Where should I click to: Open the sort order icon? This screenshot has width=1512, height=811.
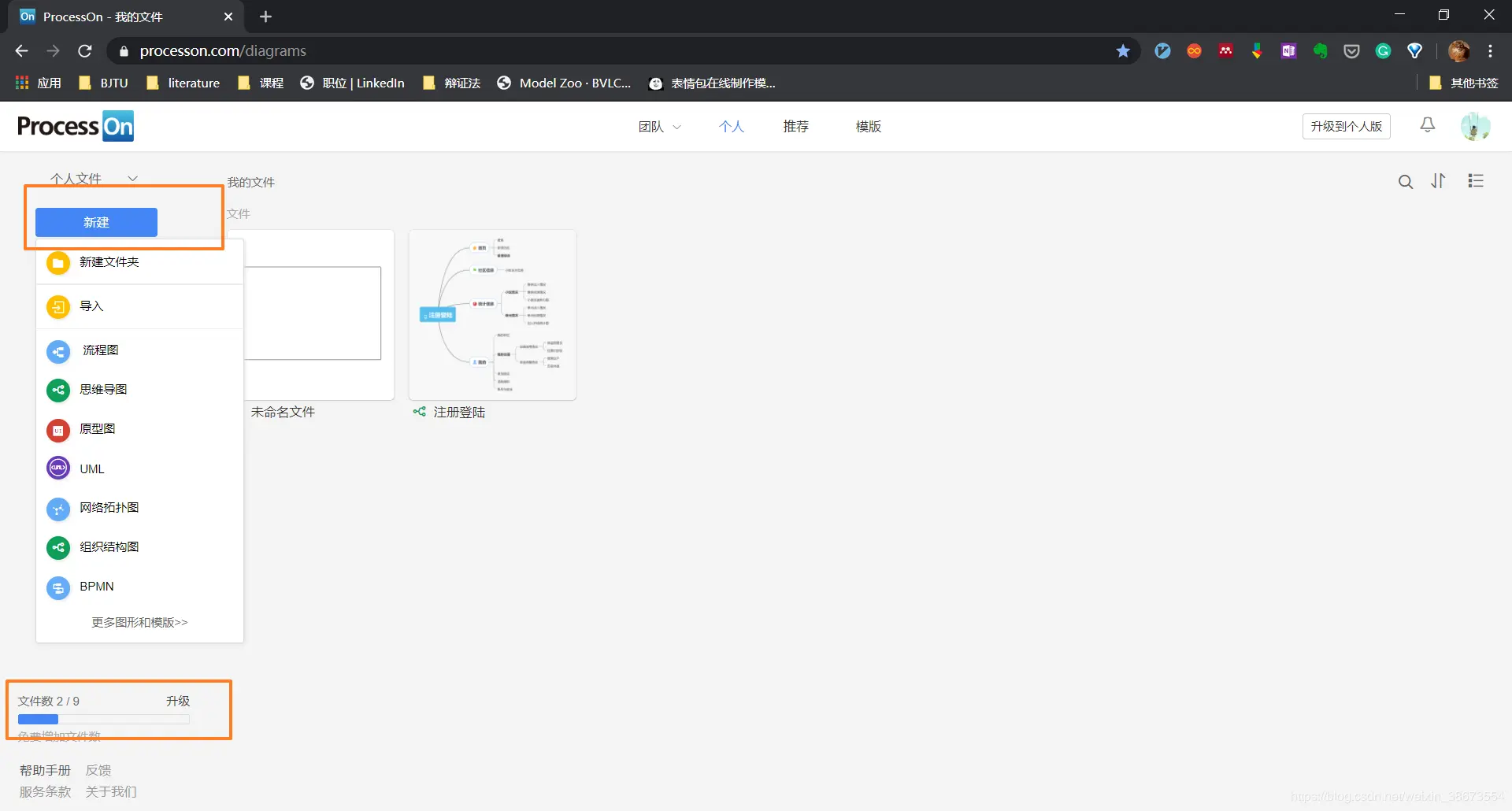pyautogui.click(x=1439, y=181)
